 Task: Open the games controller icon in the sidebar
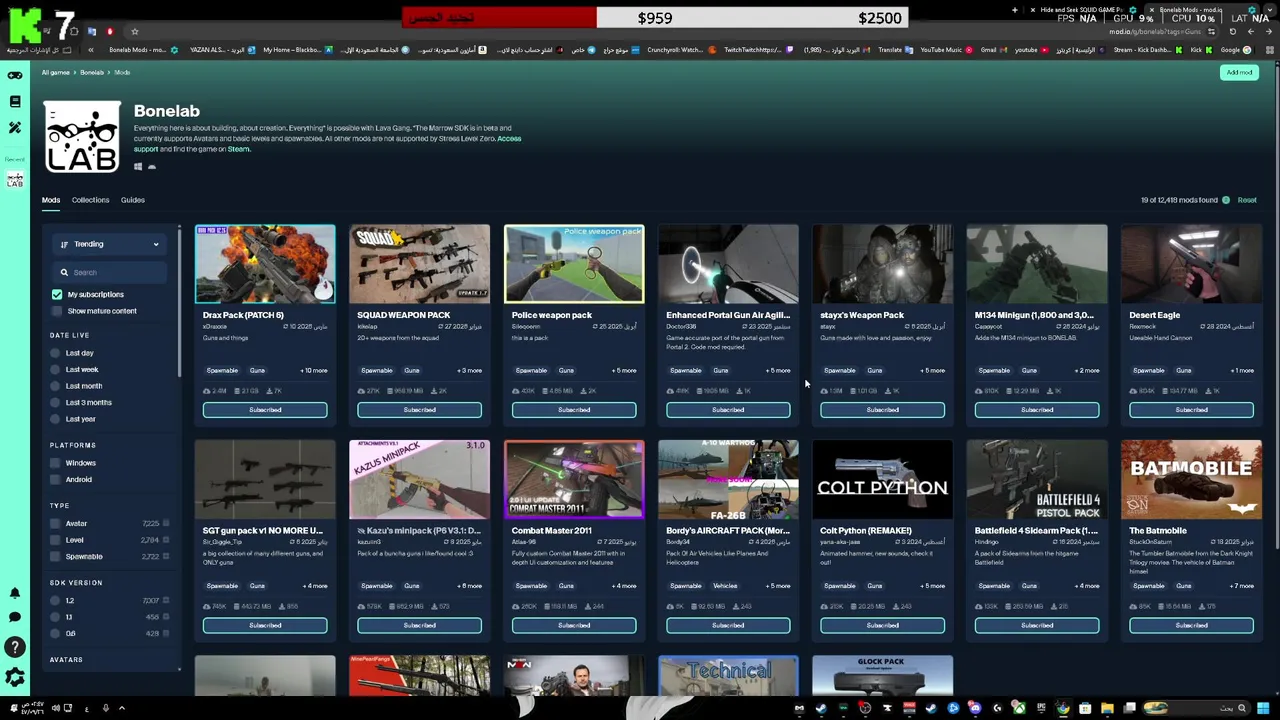pyautogui.click(x=15, y=75)
